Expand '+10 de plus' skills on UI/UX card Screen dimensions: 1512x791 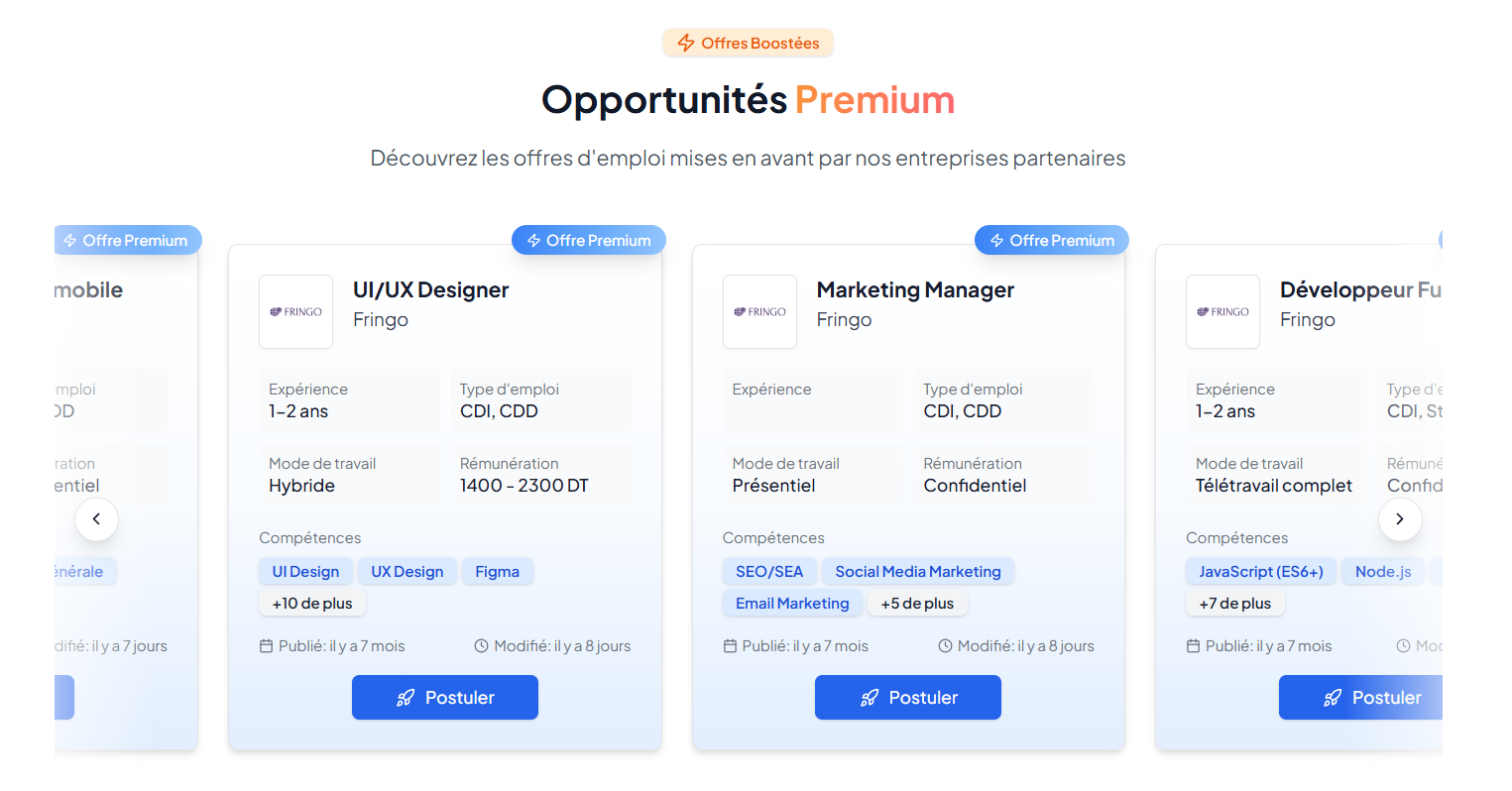pyautogui.click(x=312, y=604)
